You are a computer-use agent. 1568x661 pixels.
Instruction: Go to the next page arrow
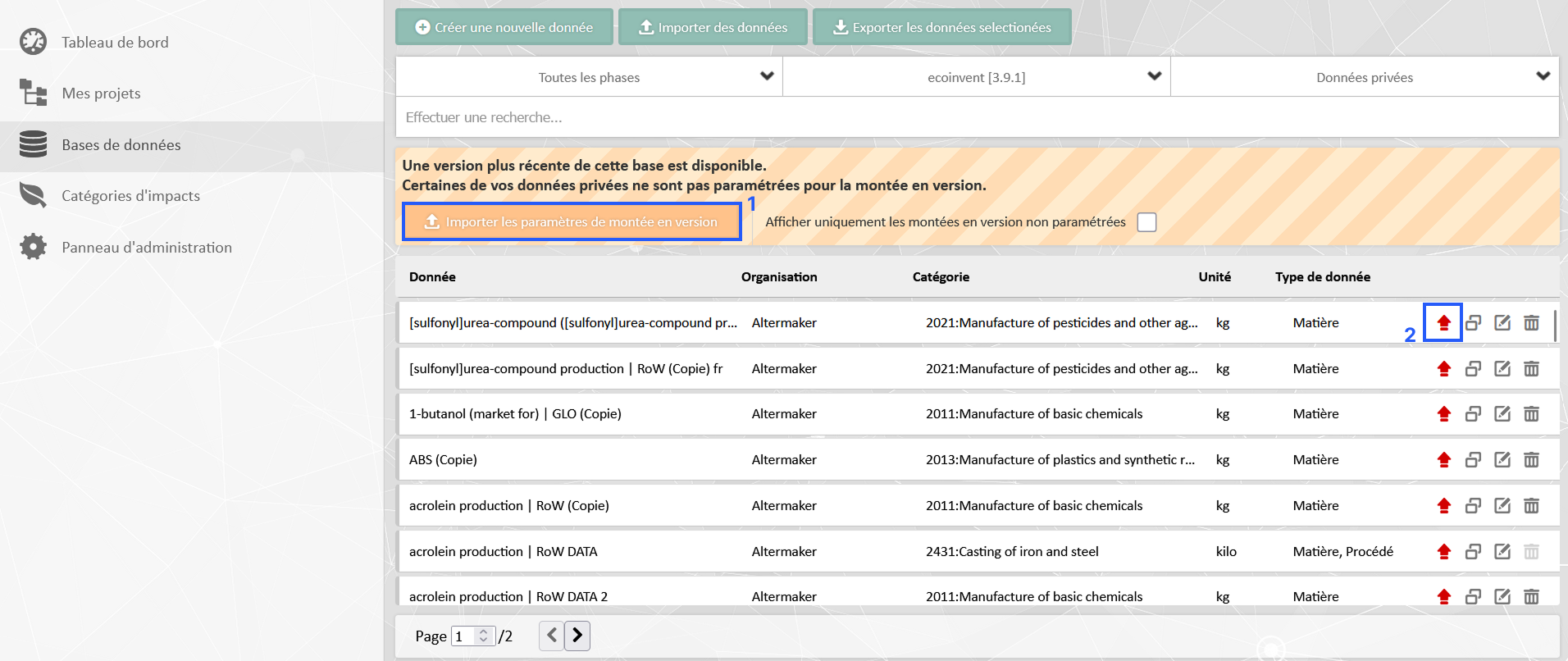(577, 636)
